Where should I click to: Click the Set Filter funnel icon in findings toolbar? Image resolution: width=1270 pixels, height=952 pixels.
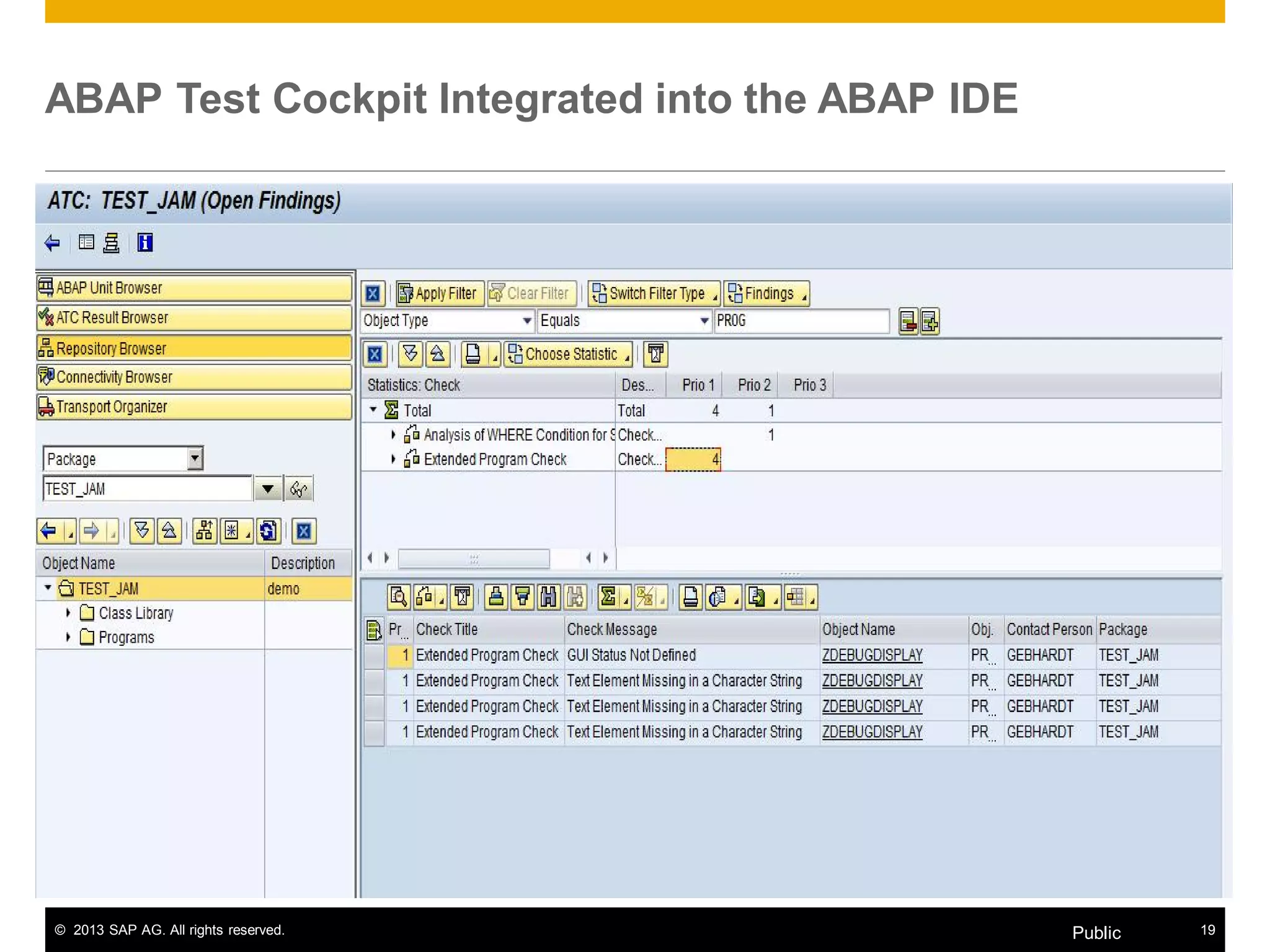coord(523,597)
